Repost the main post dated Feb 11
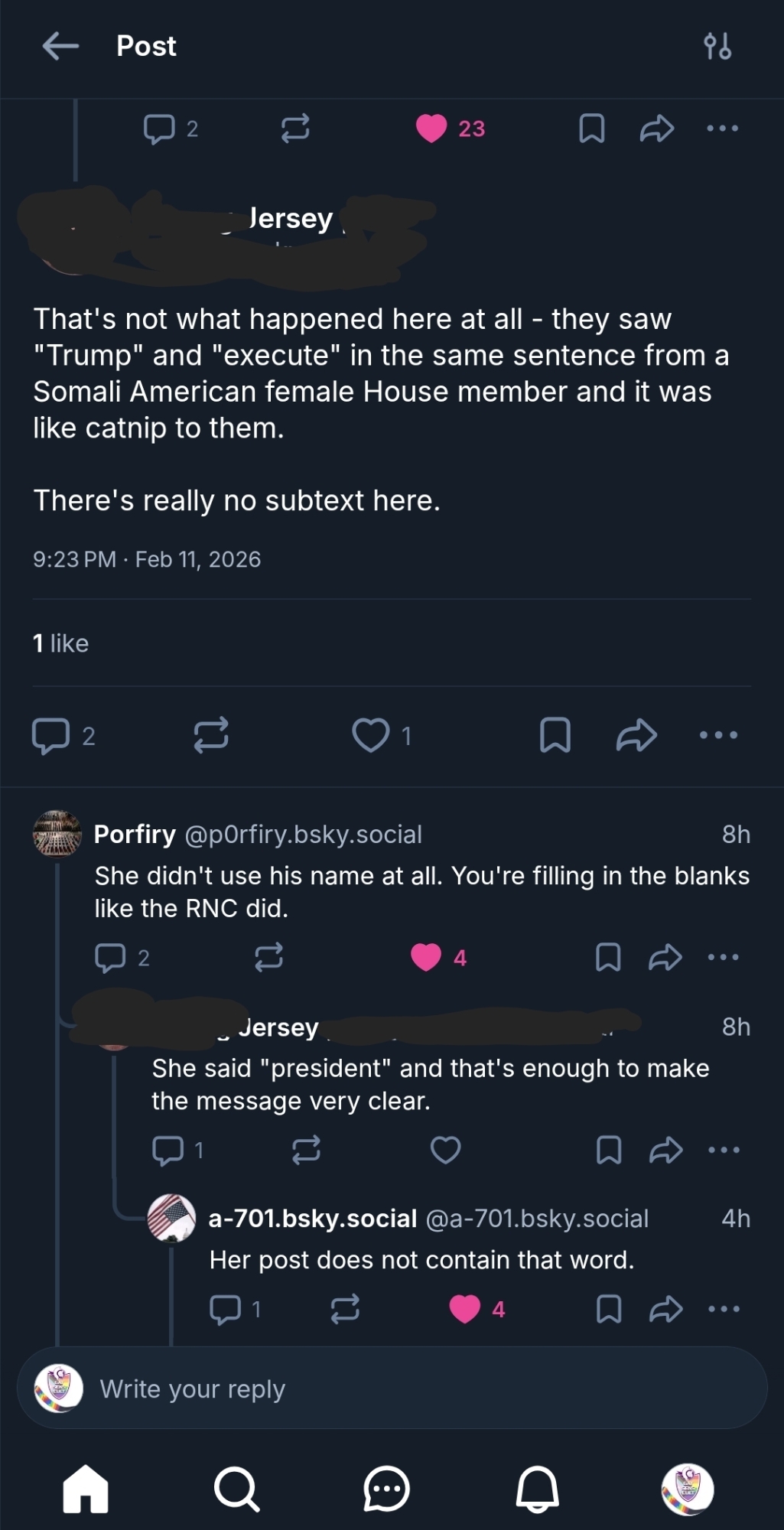Viewport: 784px width, 1530px height. 211,735
